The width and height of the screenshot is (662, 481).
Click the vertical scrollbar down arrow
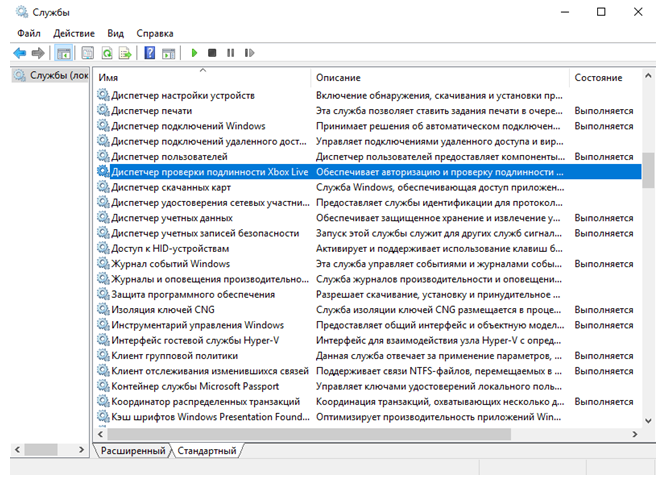[648, 421]
